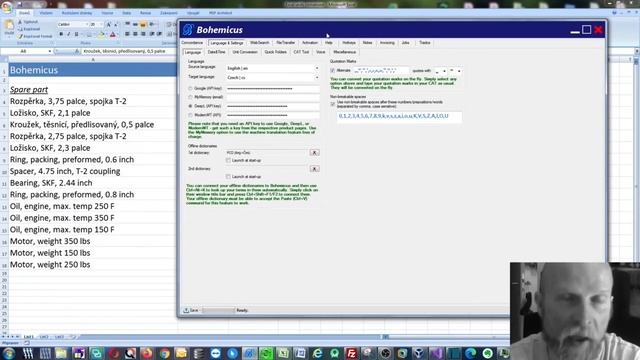The image size is (640, 360).
Task: Click the Visual Studio icon in the taskbar
Action: click(436, 353)
